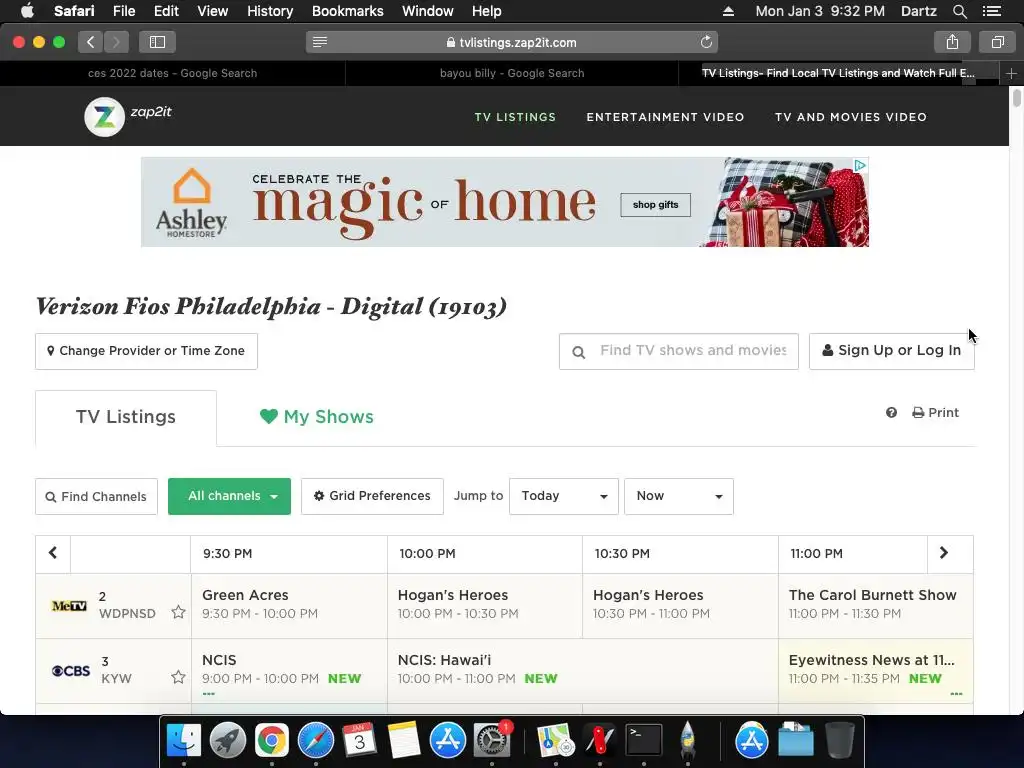Open the Safari Share icon
Image resolution: width=1024 pixels, height=768 pixels.
tap(952, 42)
